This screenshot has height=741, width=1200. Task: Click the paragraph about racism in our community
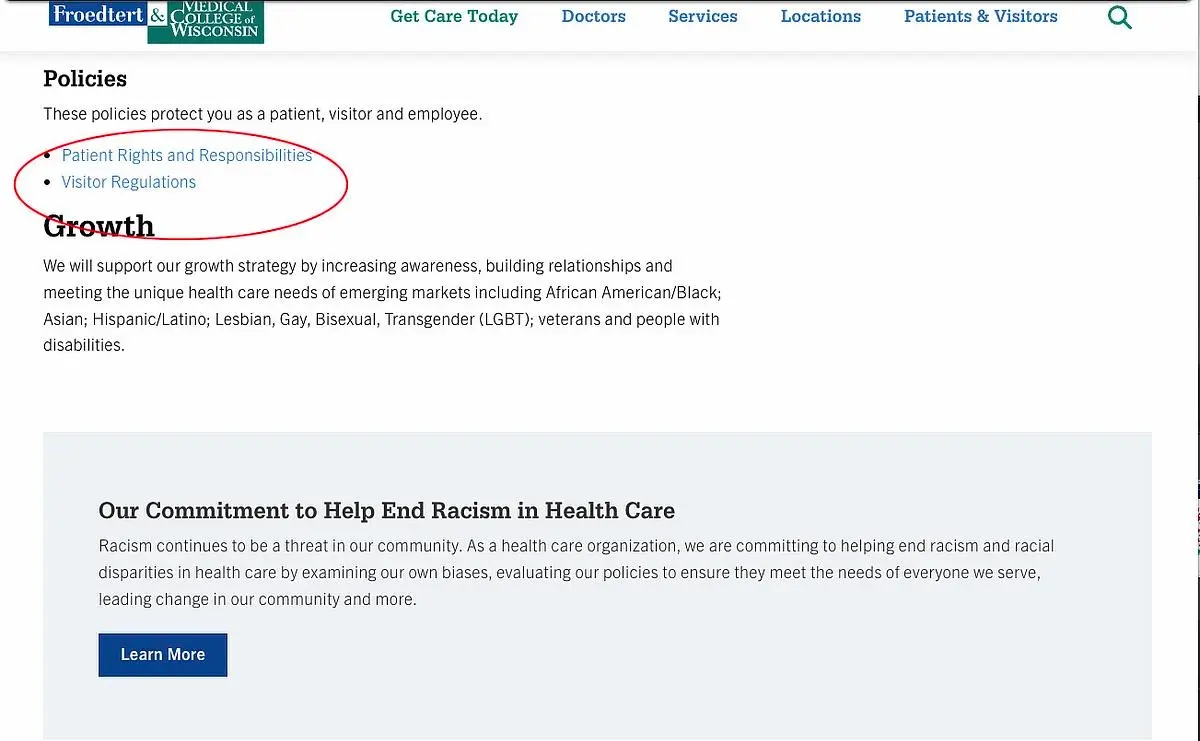(577, 573)
